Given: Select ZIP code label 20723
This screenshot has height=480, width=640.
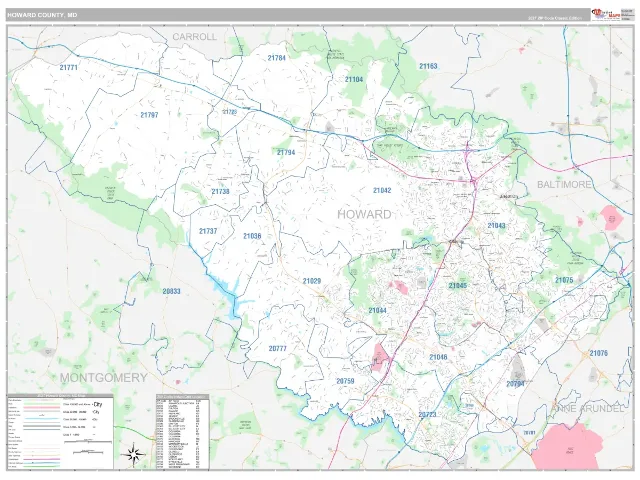Looking at the screenshot, I should coord(427,415).
